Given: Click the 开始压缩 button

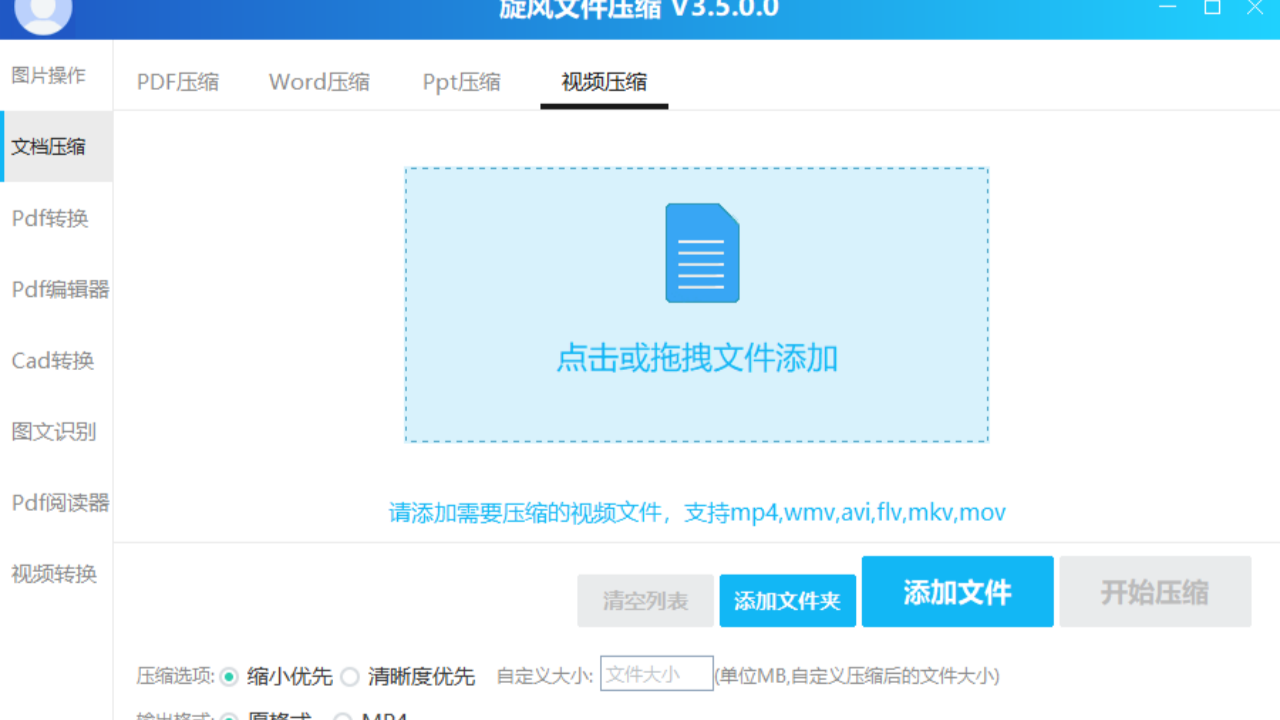Looking at the screenshot, I should click(1155, 591).
